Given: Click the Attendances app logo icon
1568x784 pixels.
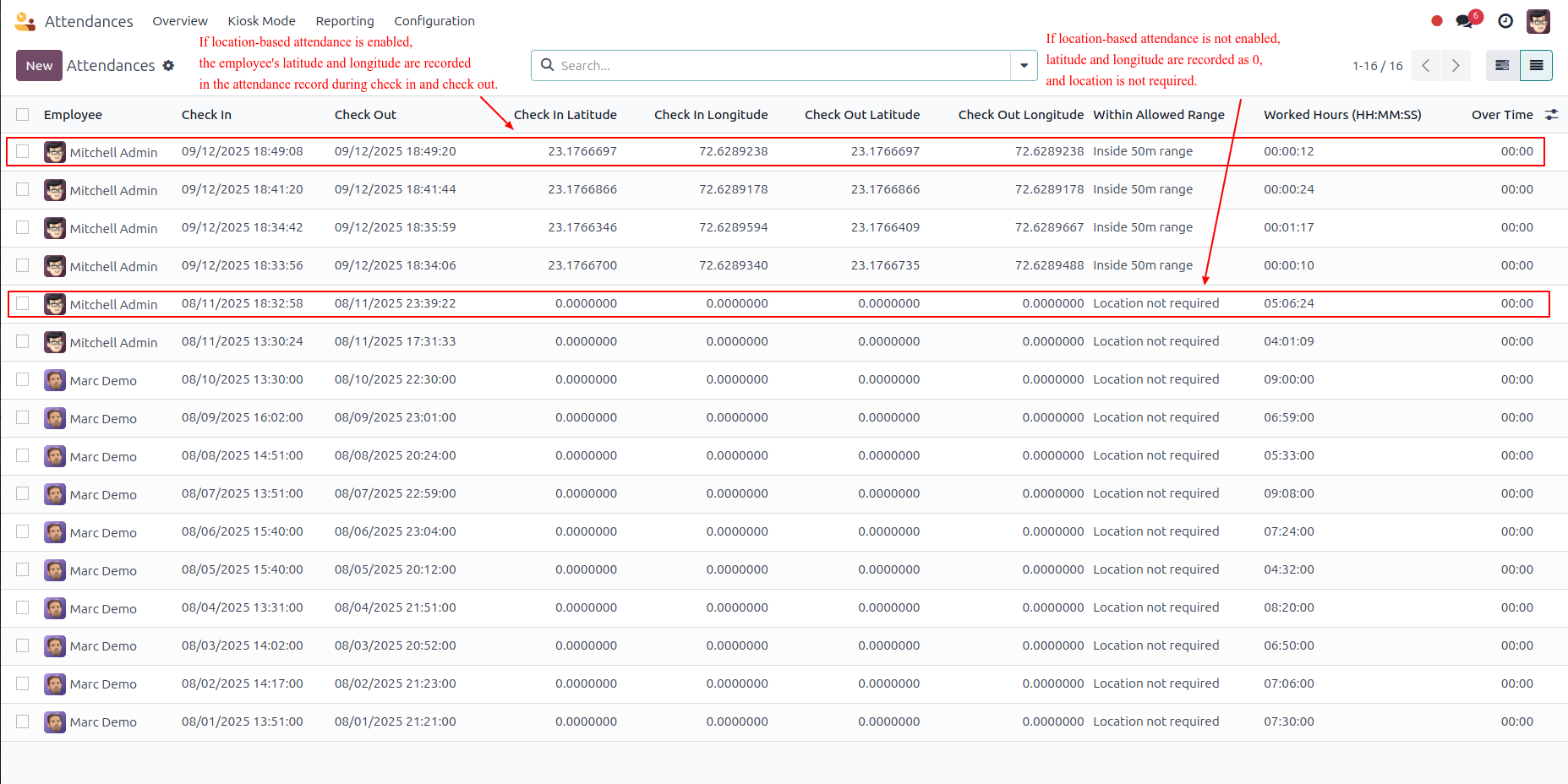Looking at the screenshot, I should [25, 21].
